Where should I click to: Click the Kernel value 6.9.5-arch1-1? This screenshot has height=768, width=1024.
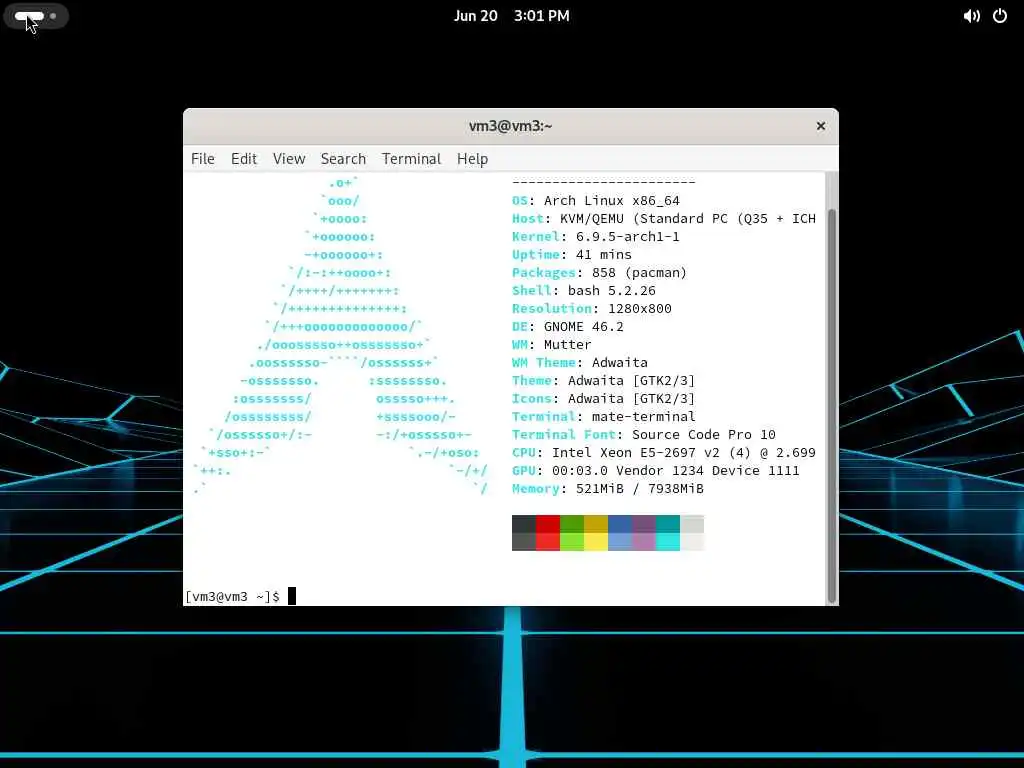(628, 236)
